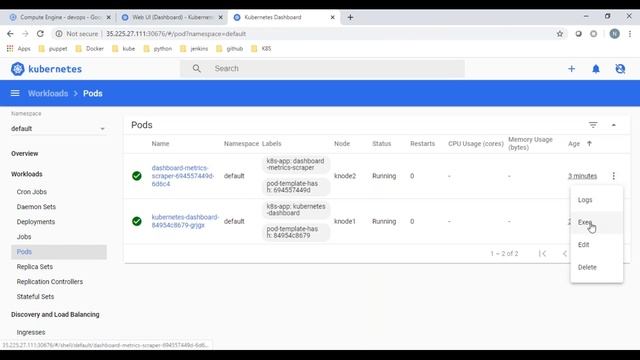Open Daemon Sets in the sidebar
640x360 pixels.
pos(36,207)
